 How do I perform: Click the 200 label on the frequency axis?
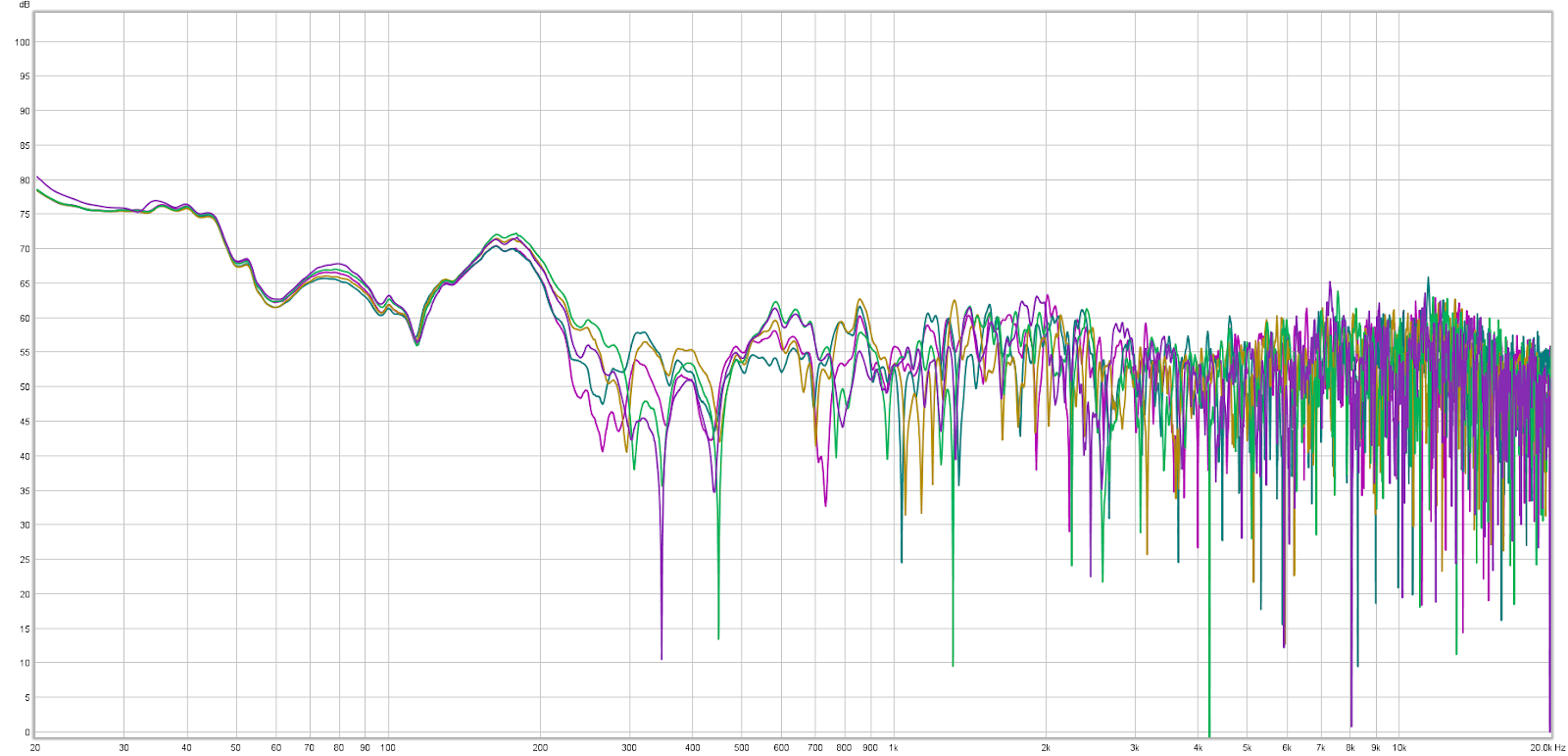pos(540,747)
